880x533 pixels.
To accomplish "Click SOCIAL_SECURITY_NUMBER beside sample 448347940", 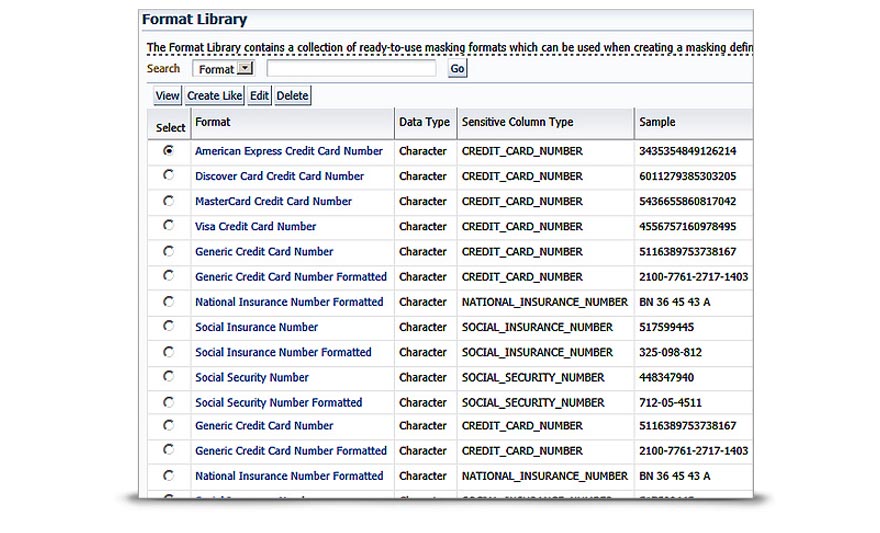I will (x=533, y=378).
